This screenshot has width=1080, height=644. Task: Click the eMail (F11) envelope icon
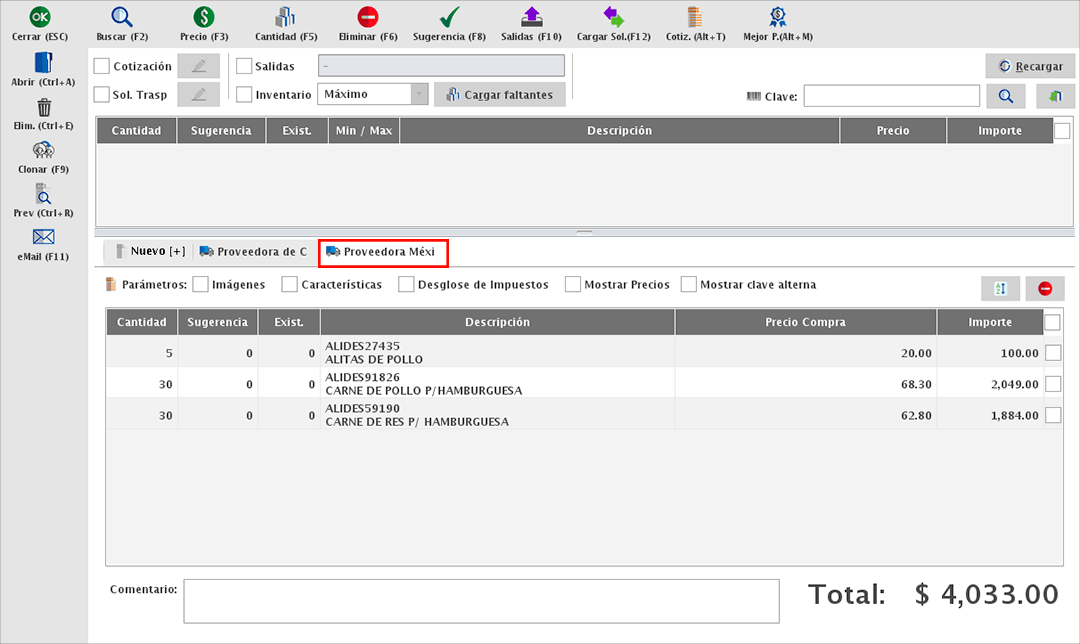tap(43, 237)
